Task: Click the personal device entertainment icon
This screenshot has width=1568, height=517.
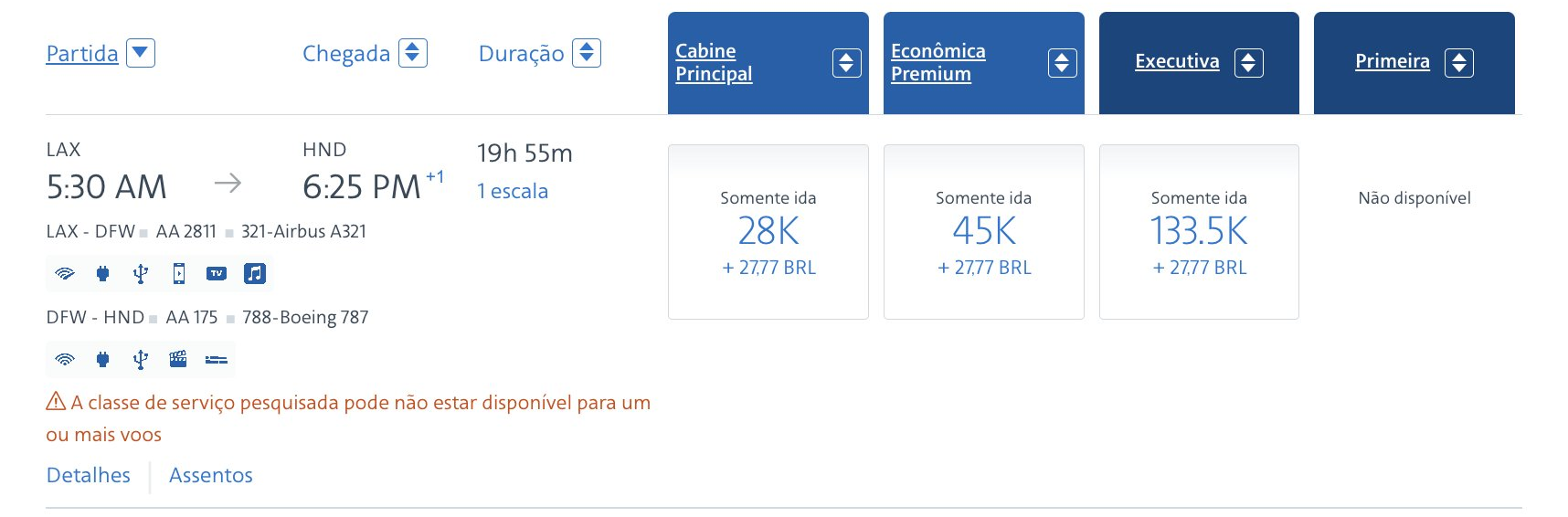Action: click(179, 273)
